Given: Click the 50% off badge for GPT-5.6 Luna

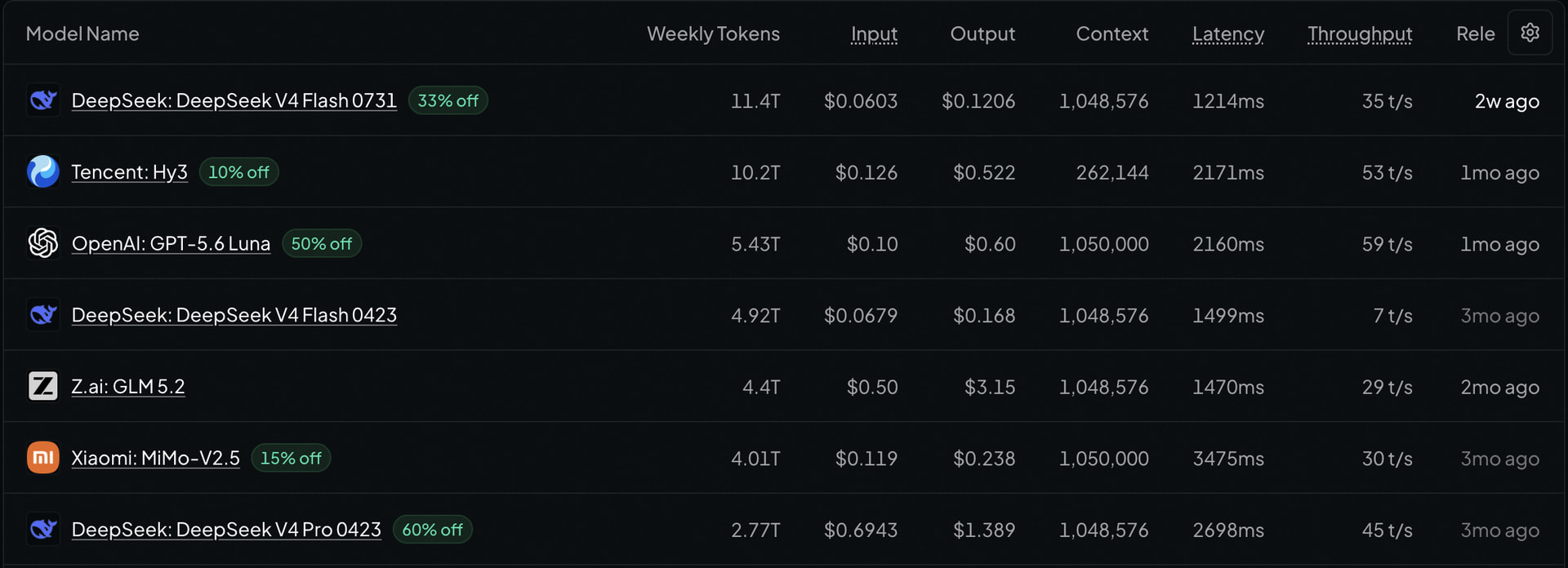Looking at the screenshot, I should (322, 243).
